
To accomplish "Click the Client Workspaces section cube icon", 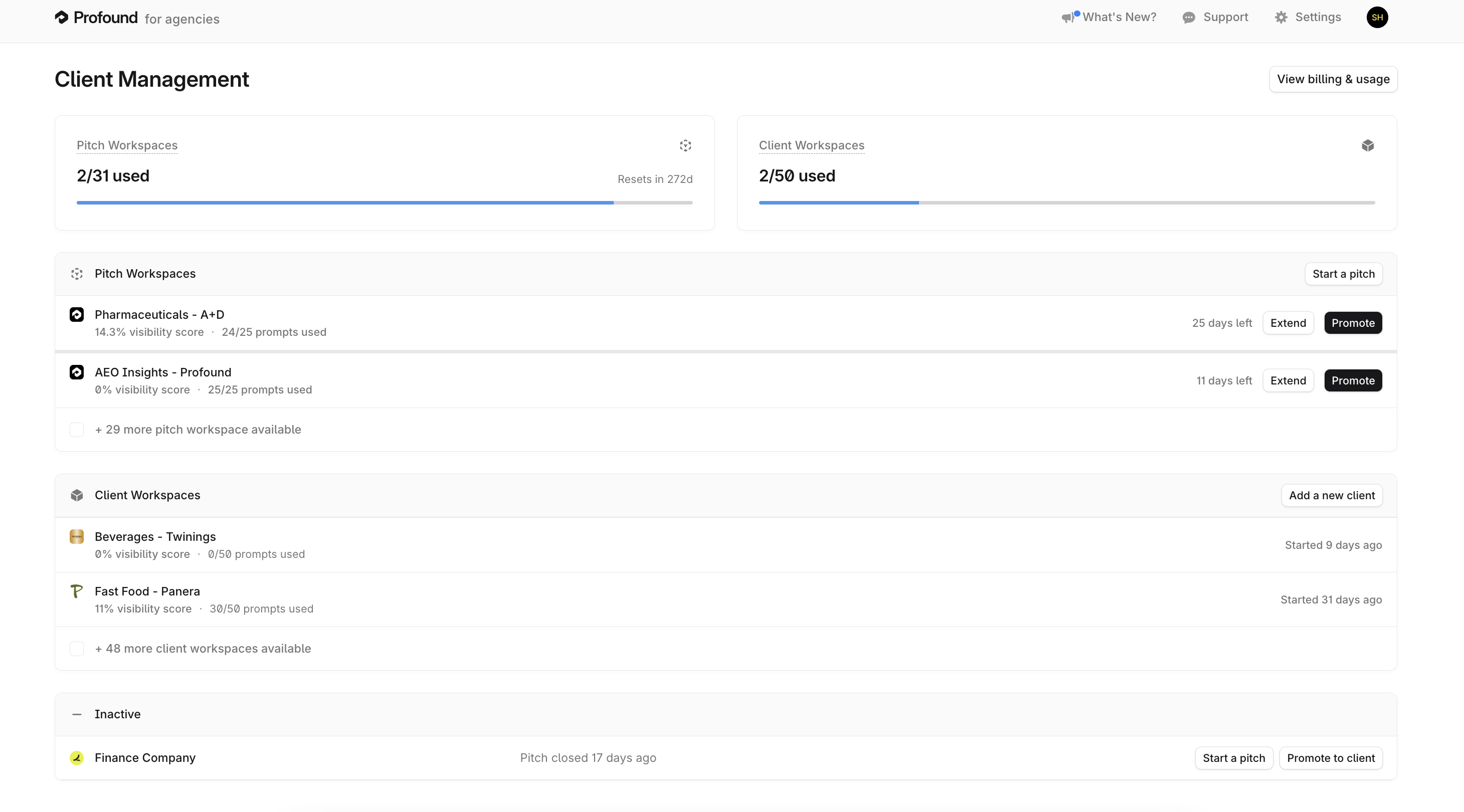I will (x=77, y=496).
